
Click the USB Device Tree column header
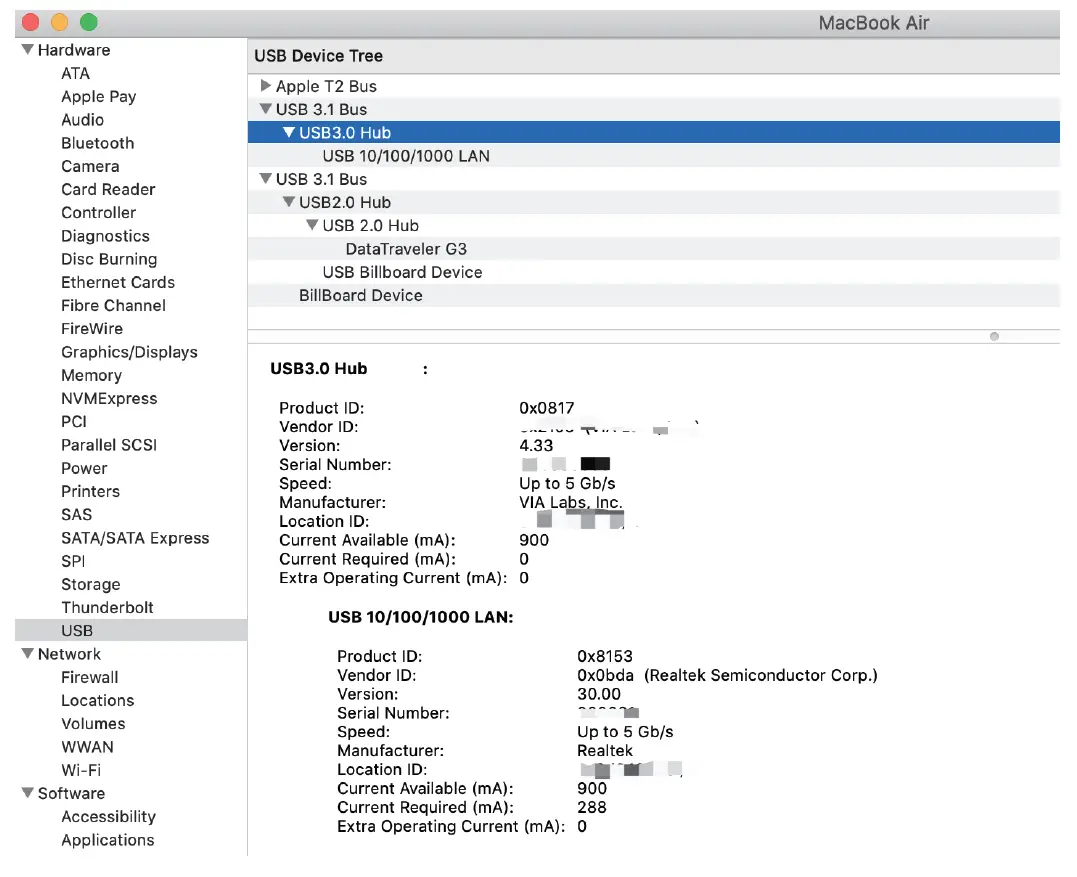(x=318, y=56)
